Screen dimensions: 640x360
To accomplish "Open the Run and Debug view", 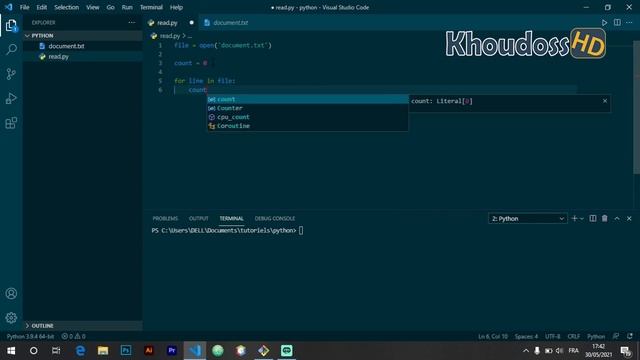I will (11, 98).
